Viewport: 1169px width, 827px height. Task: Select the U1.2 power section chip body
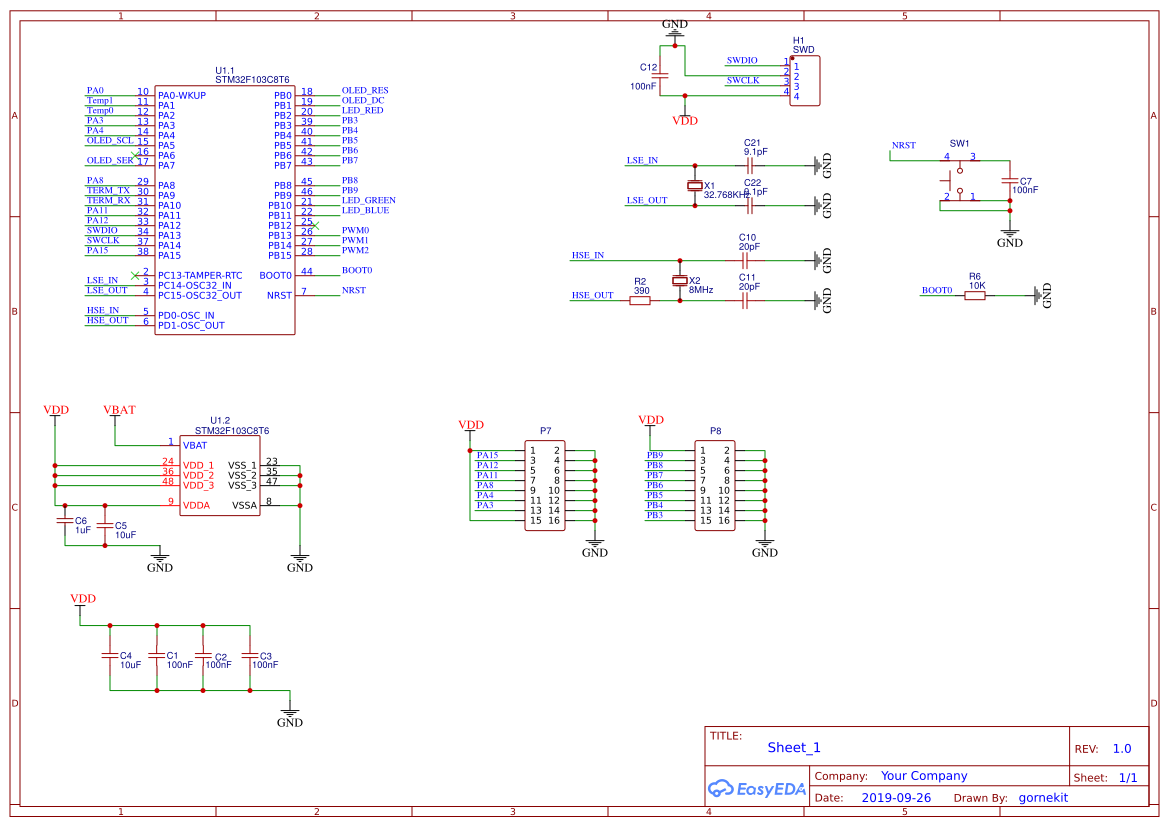tap(220, 475)
